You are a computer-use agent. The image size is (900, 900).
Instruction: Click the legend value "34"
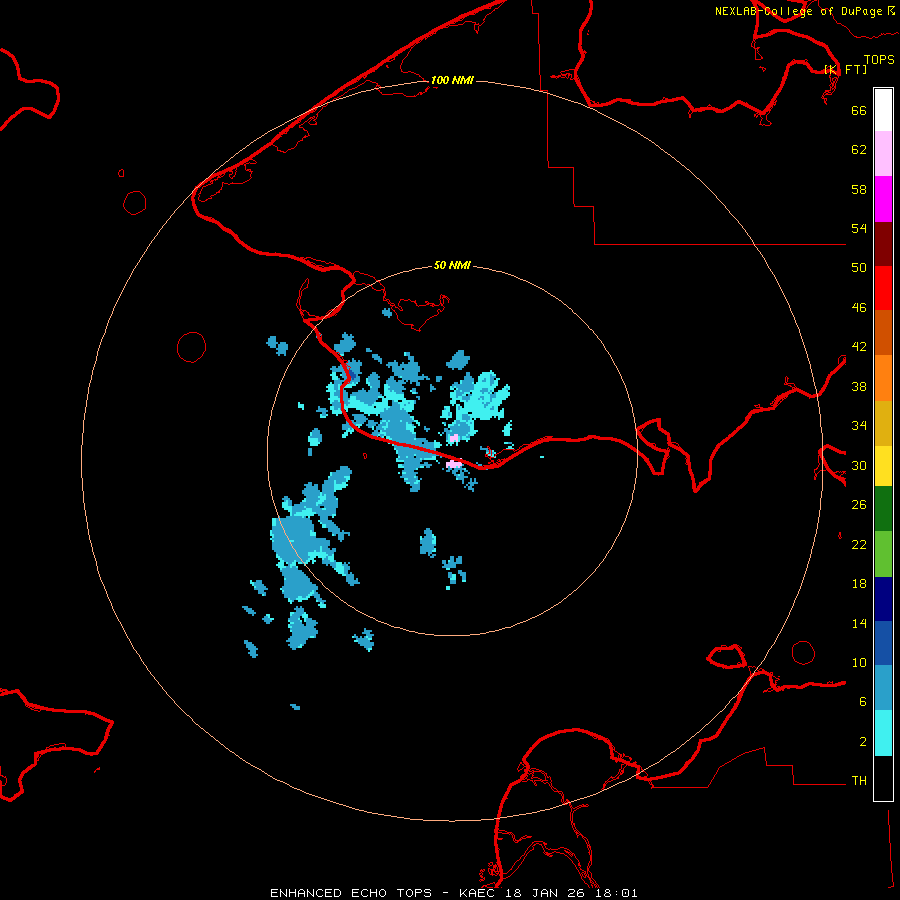859,425
